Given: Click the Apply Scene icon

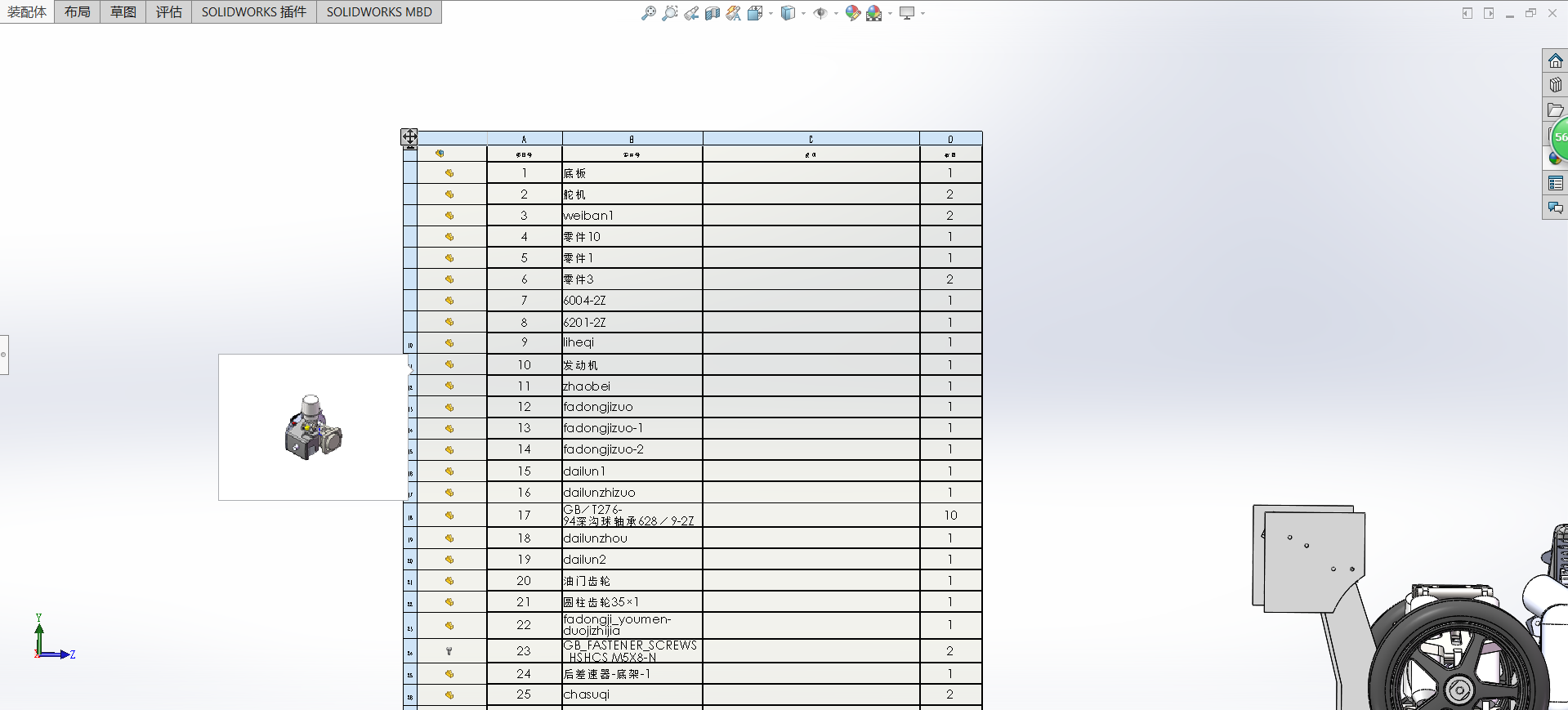Looking at the screenshot, I should point(874,13).
